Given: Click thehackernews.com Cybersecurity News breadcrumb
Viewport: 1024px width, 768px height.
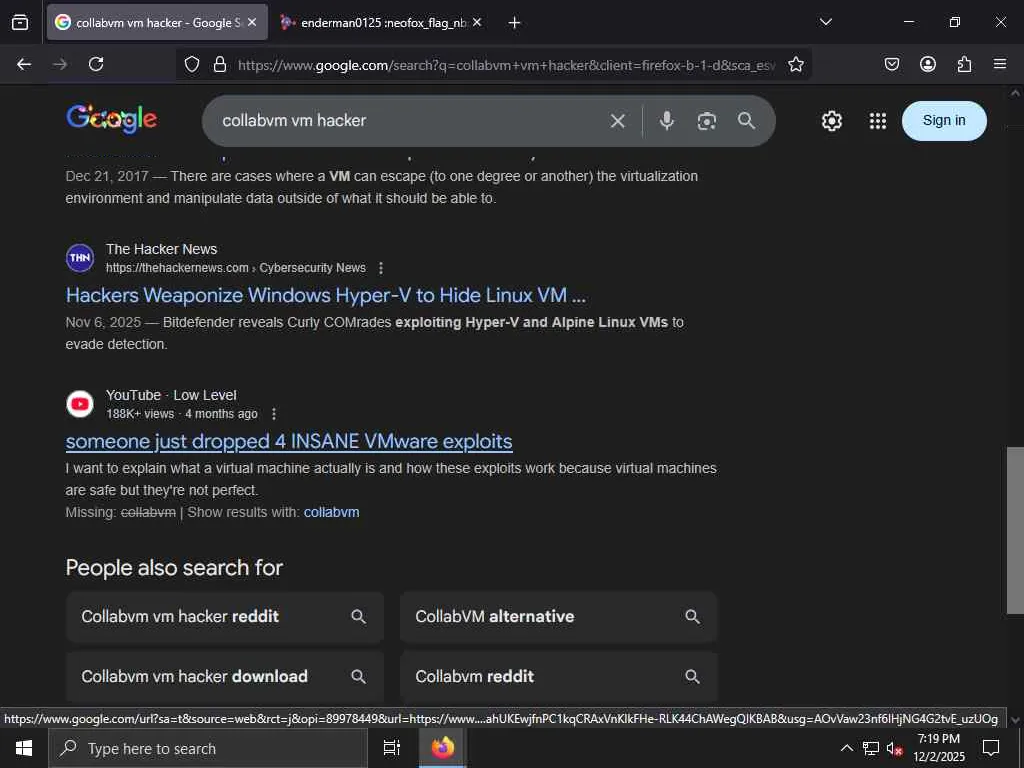Looking at the screenshot, I should [236, 268].
